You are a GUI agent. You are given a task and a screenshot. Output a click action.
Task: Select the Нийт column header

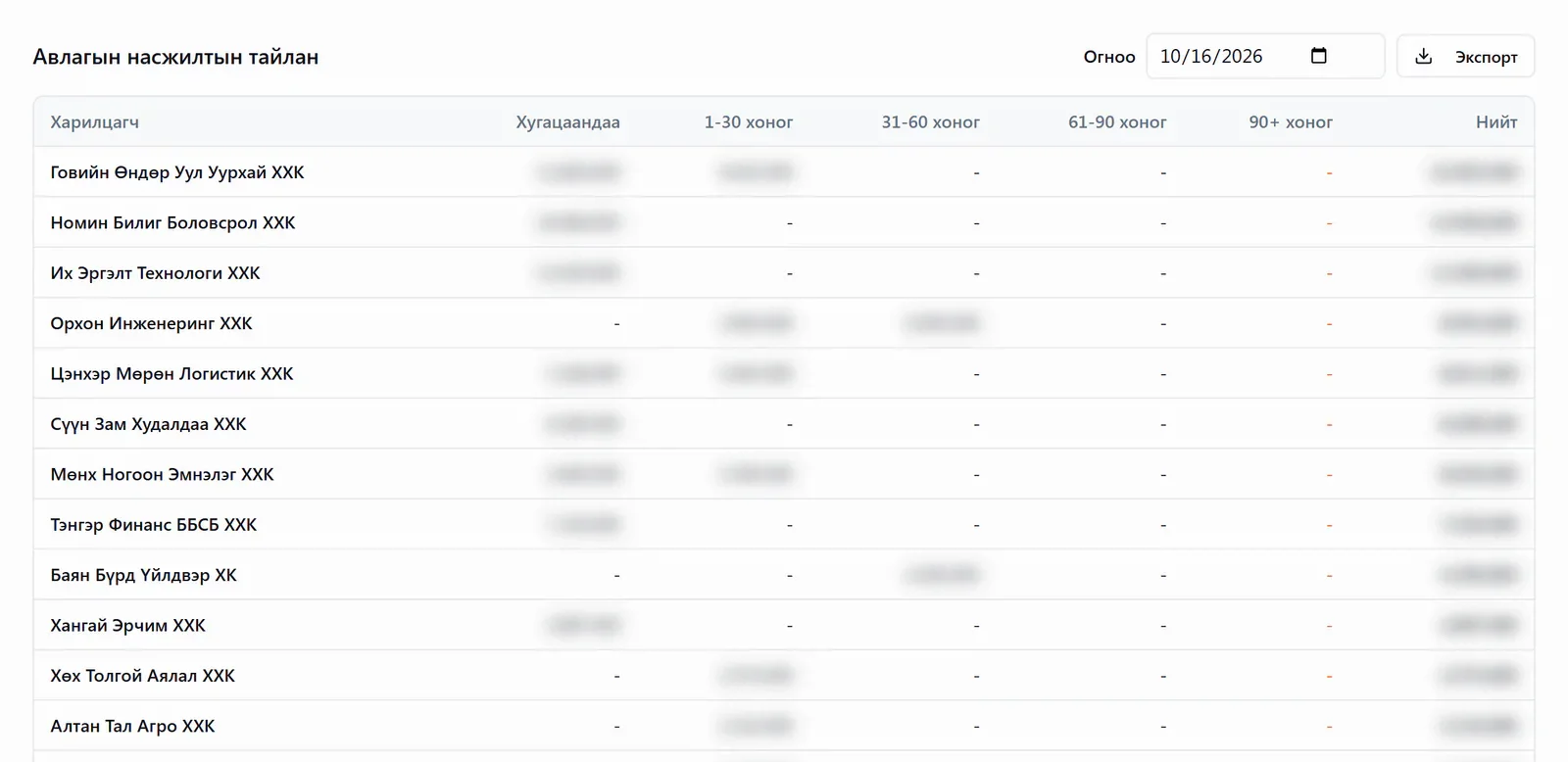[1496, 122]
